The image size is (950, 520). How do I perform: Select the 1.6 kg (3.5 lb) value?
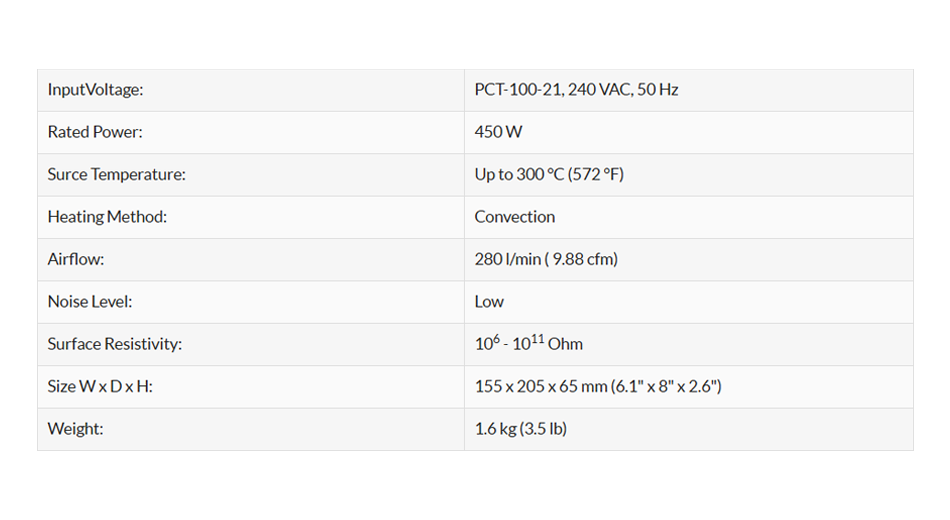coord(520,429)
